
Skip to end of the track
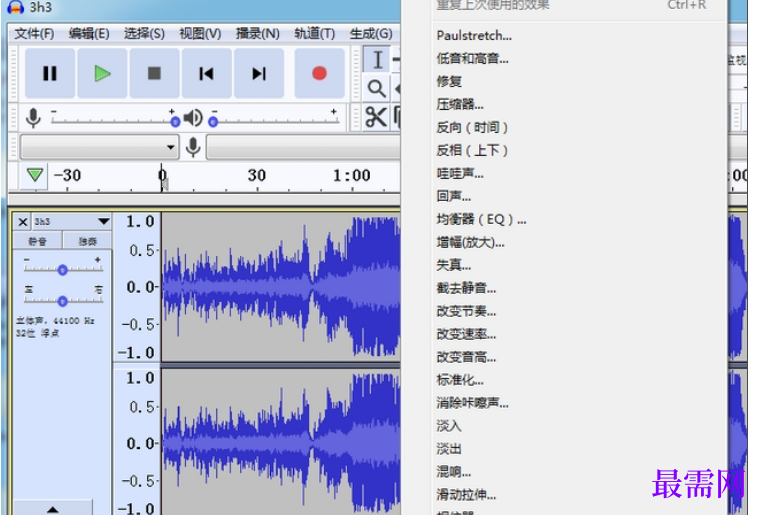(259, 73)
